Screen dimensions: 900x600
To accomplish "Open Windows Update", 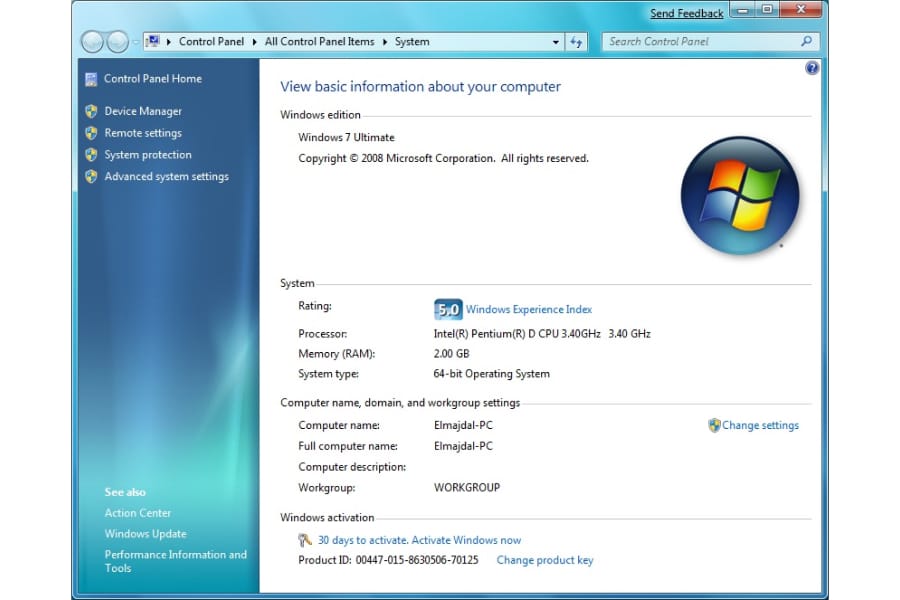I will pos(145,534).
